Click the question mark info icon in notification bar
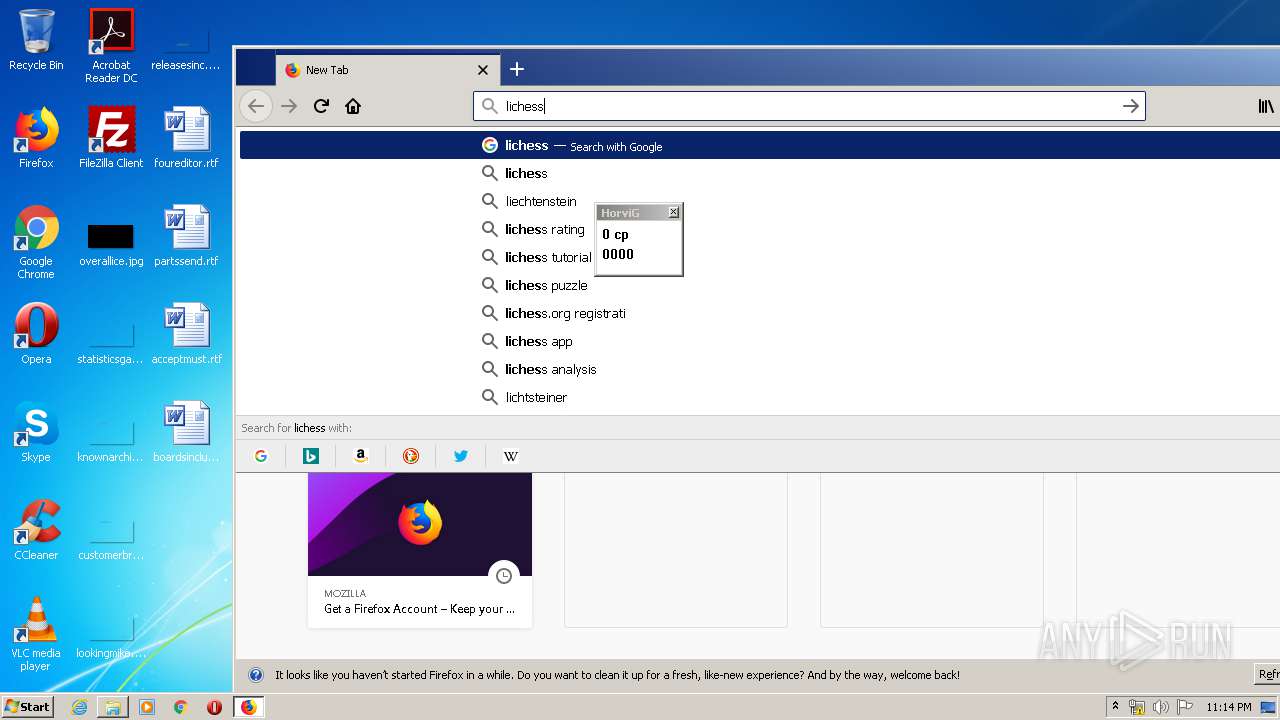The image size is (1280, 720). tap(256, 675)
